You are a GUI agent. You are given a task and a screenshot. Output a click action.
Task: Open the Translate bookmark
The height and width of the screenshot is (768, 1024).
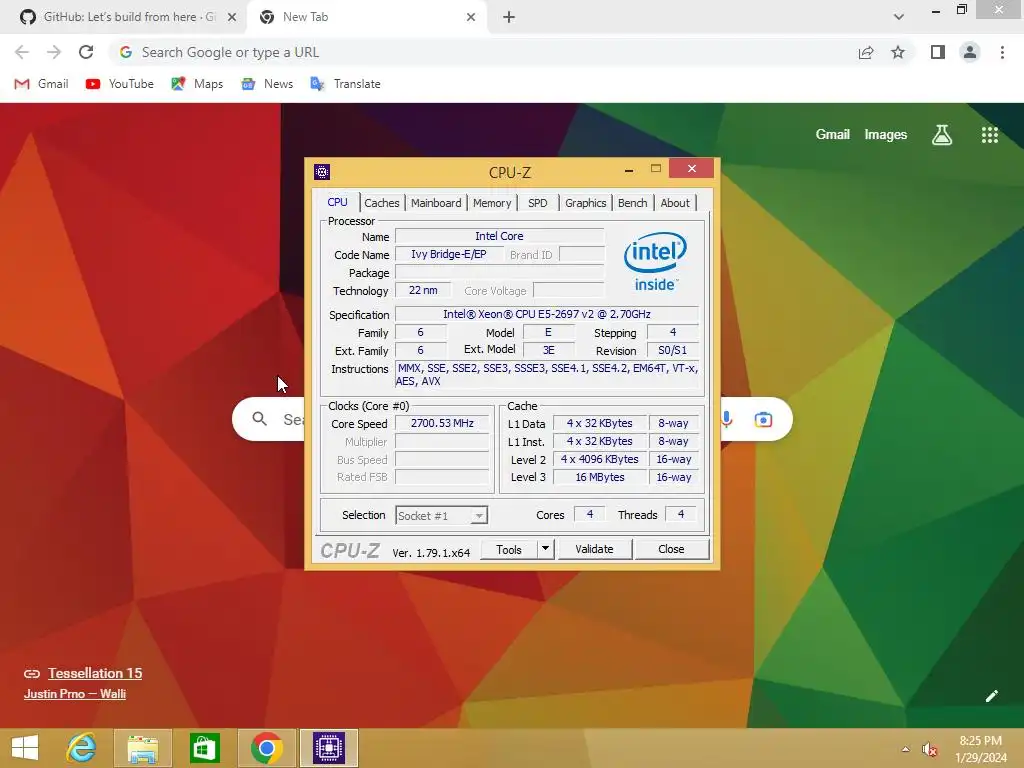345,84
